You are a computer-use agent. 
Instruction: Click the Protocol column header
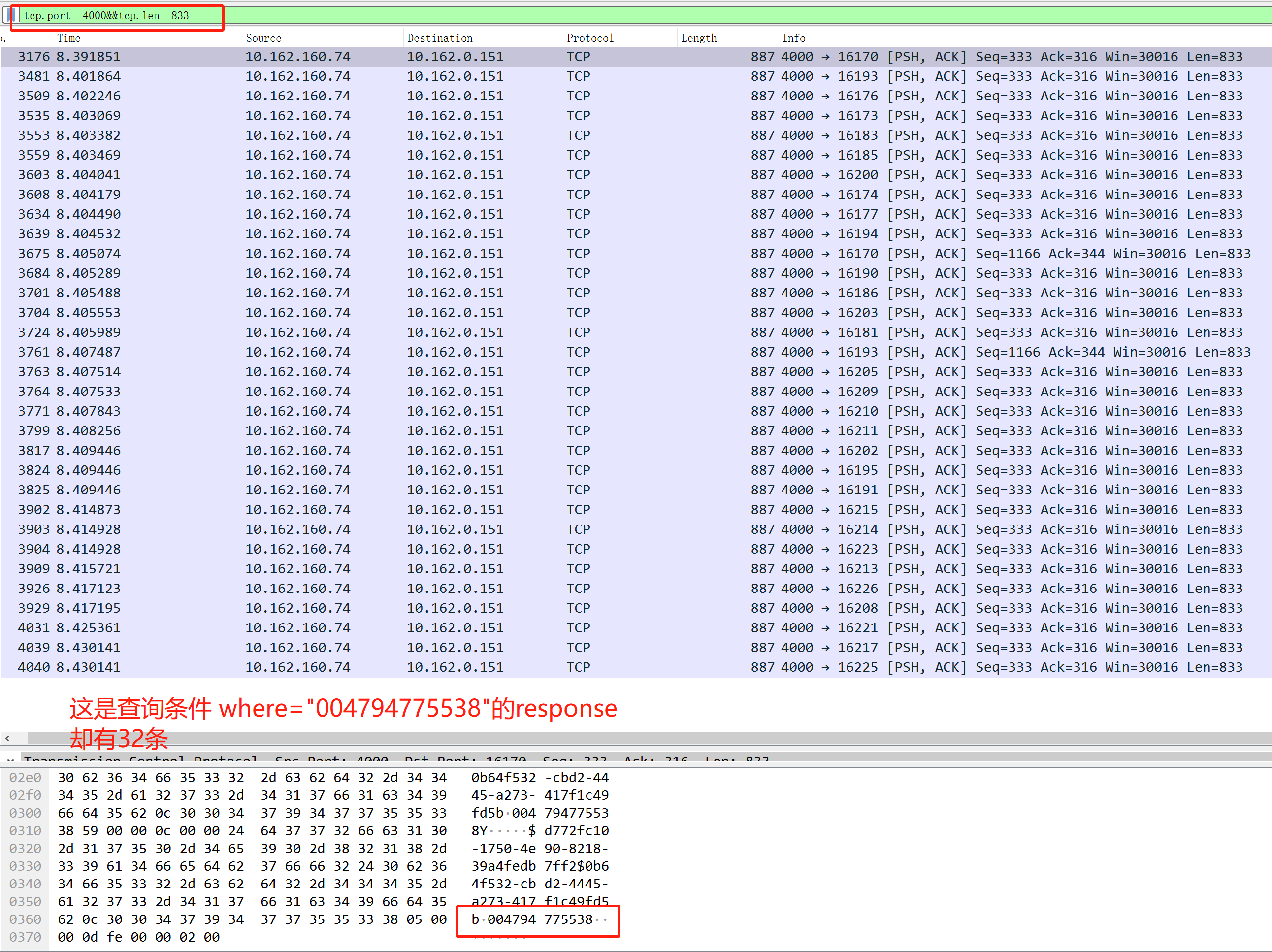click(x=590, y=38)
